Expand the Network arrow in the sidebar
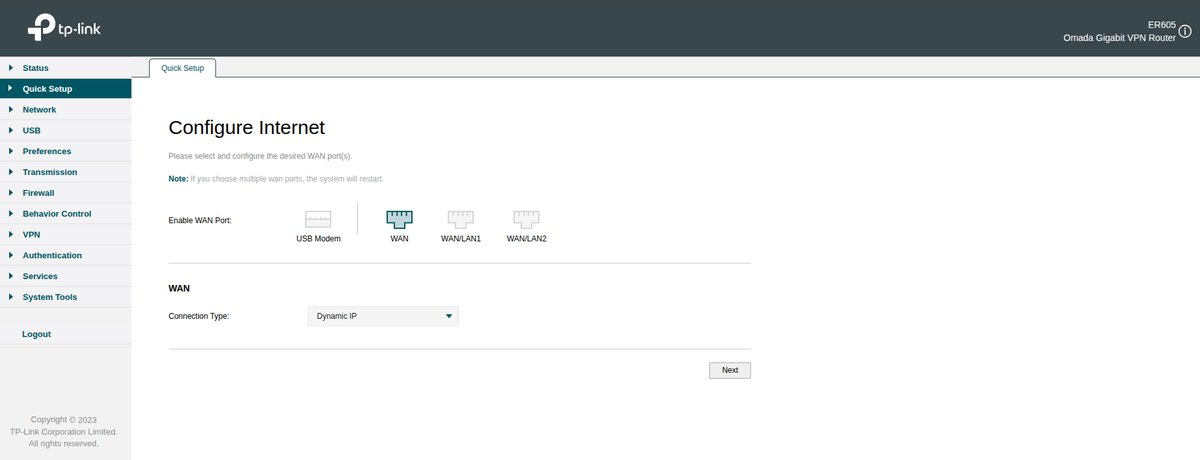1200x460 pixels. click(10, 110)
